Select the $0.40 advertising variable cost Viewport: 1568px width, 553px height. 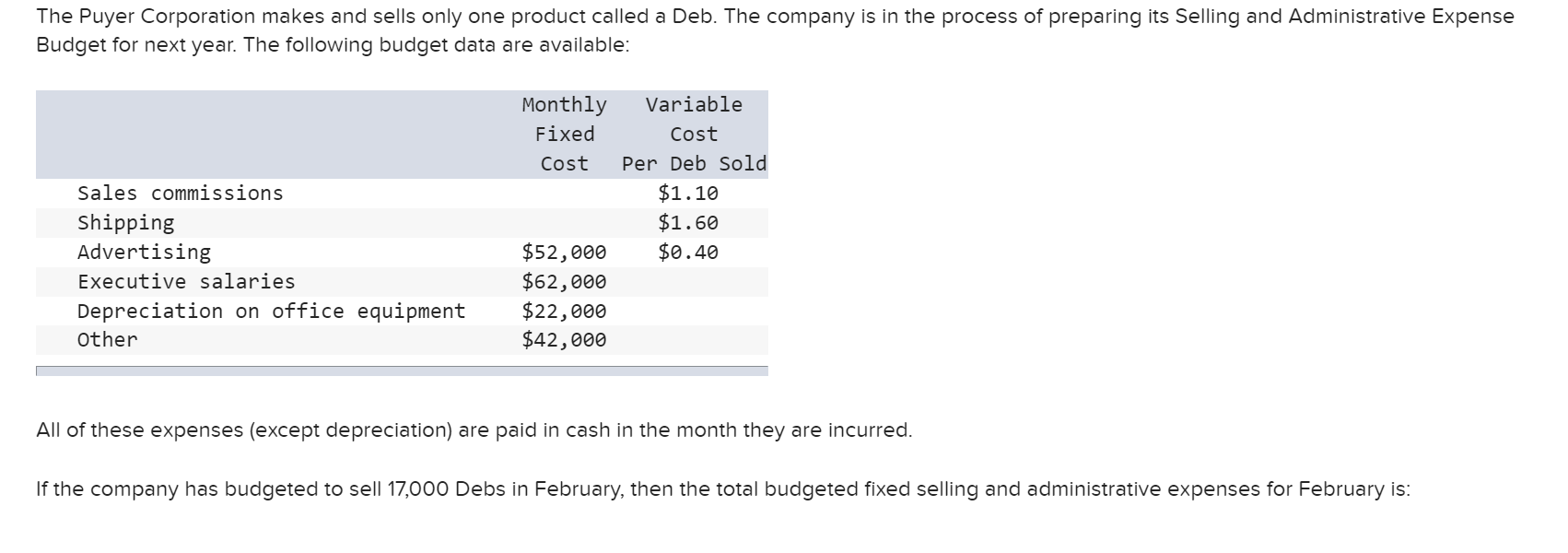[688, 253]
